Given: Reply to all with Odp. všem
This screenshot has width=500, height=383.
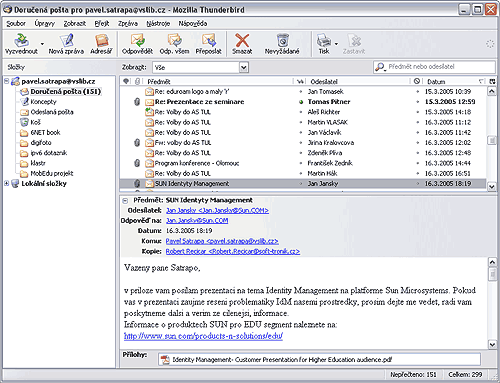Looking at the screenshot, I should click(174, 43).
